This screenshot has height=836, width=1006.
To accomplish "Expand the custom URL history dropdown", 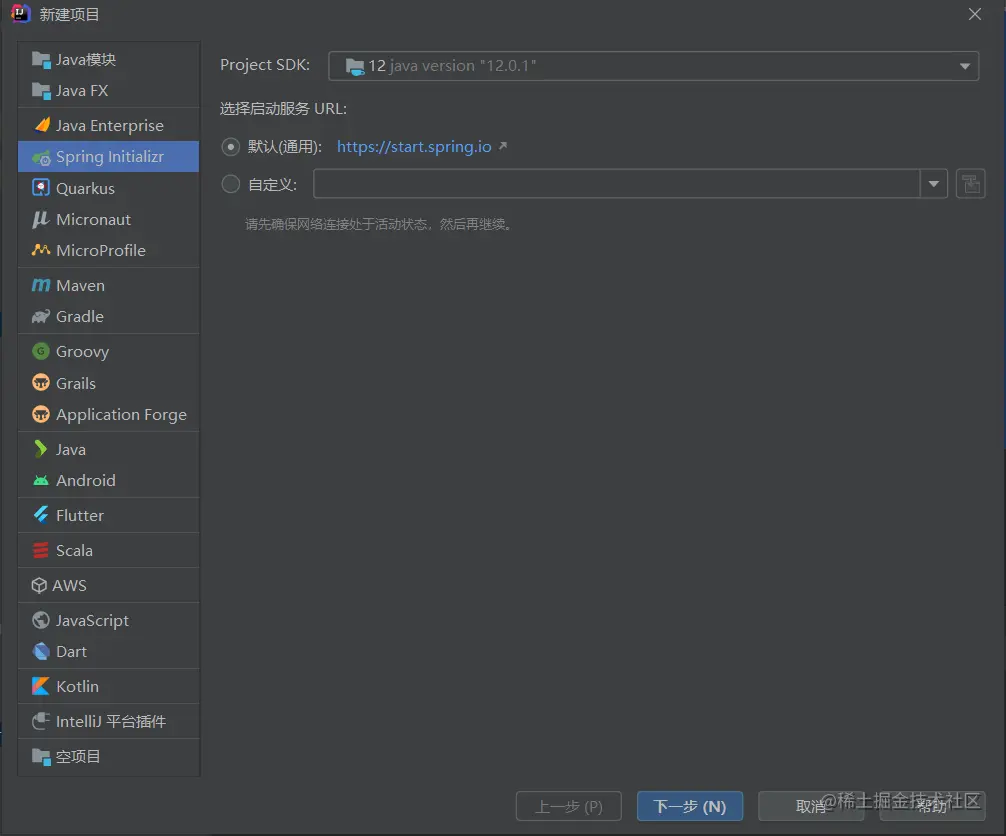I will tap(934, 184).
